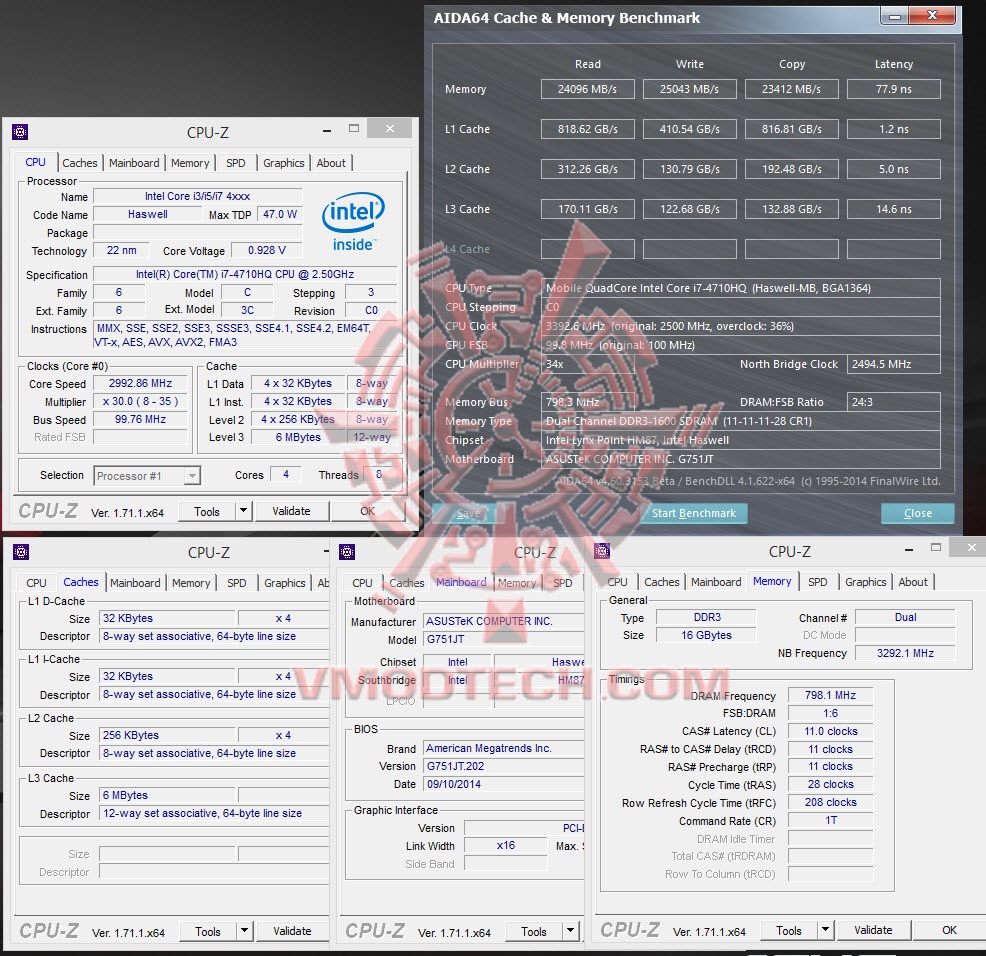986x956 pixels.
Task: Click OK button in Memory window
Action: coord(950,930)
